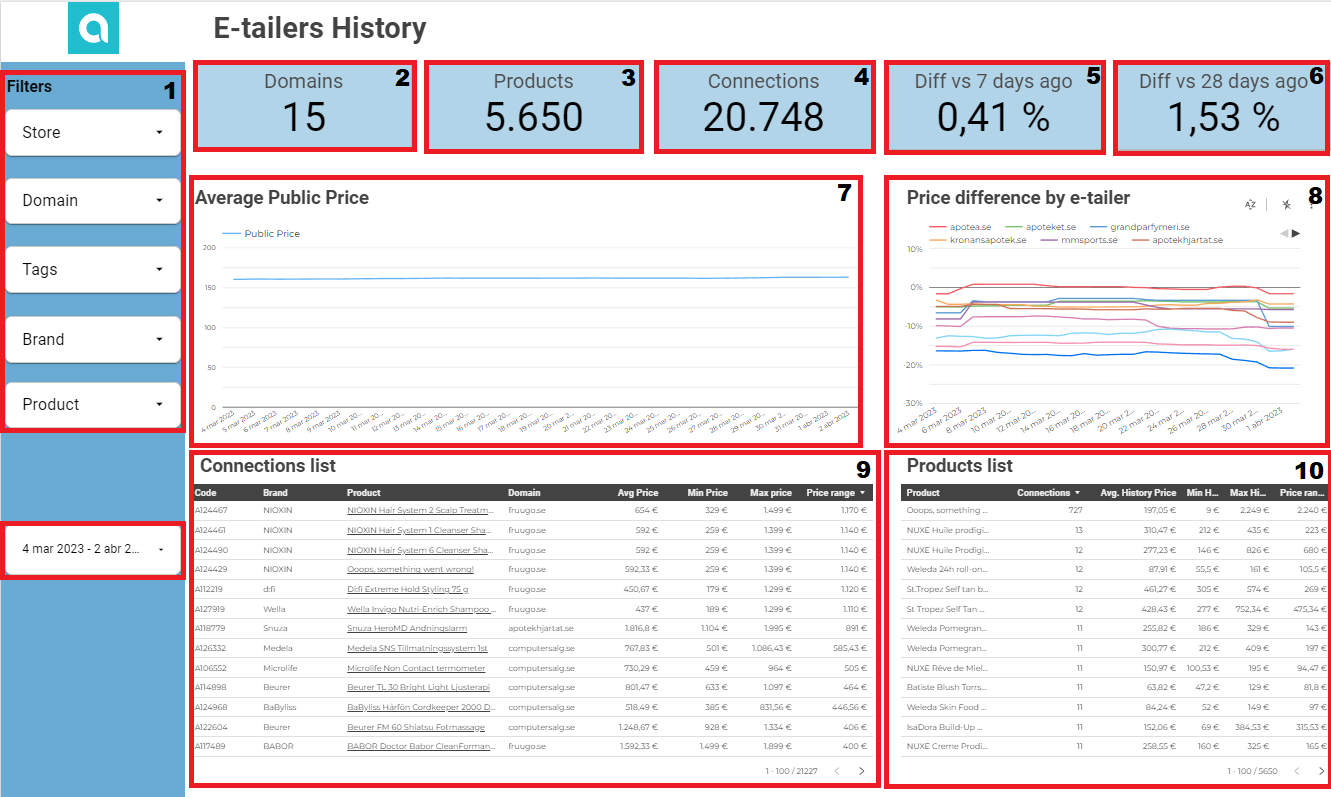Click the teal company logo

(93, 28)
